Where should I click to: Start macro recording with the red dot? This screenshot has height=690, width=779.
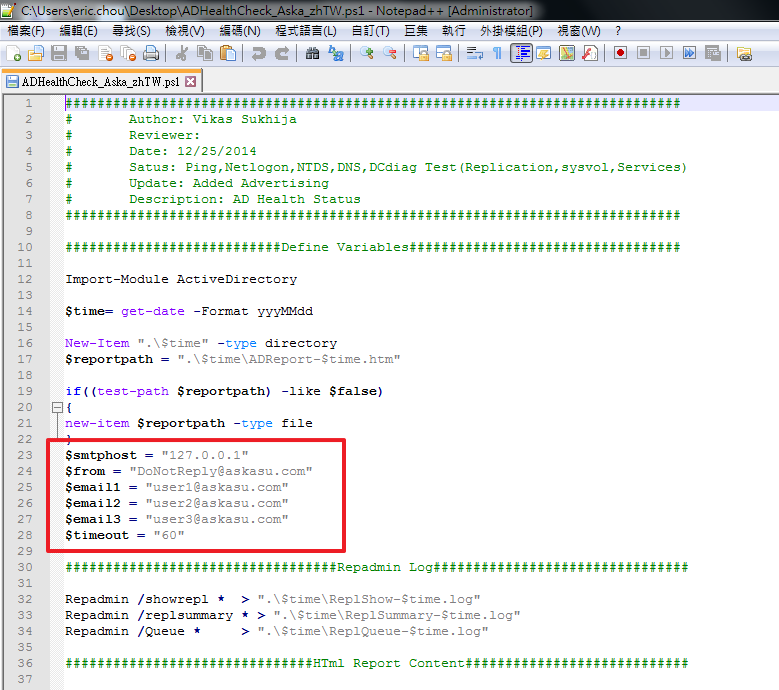(620, 53)
